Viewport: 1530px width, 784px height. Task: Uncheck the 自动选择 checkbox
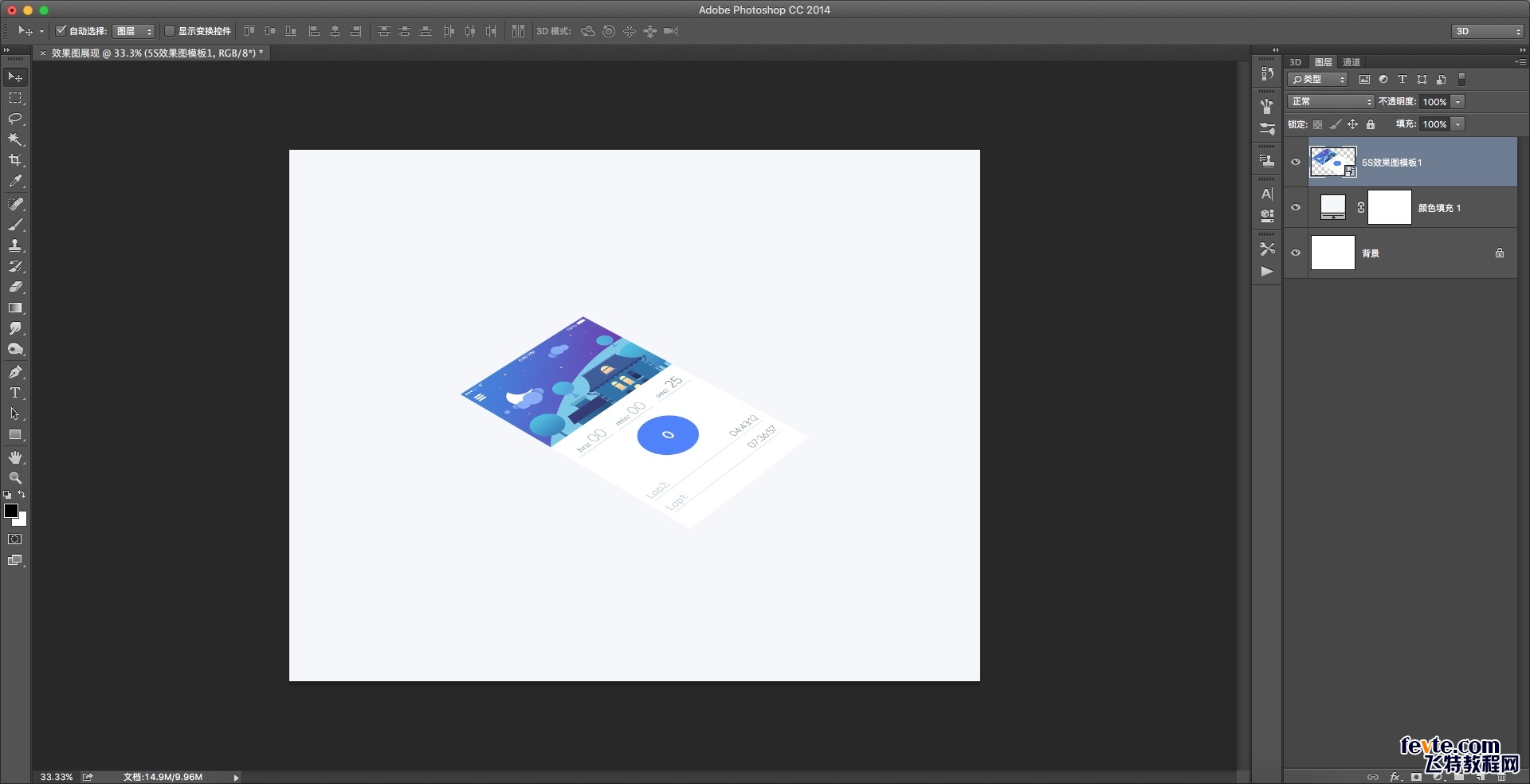61,31
